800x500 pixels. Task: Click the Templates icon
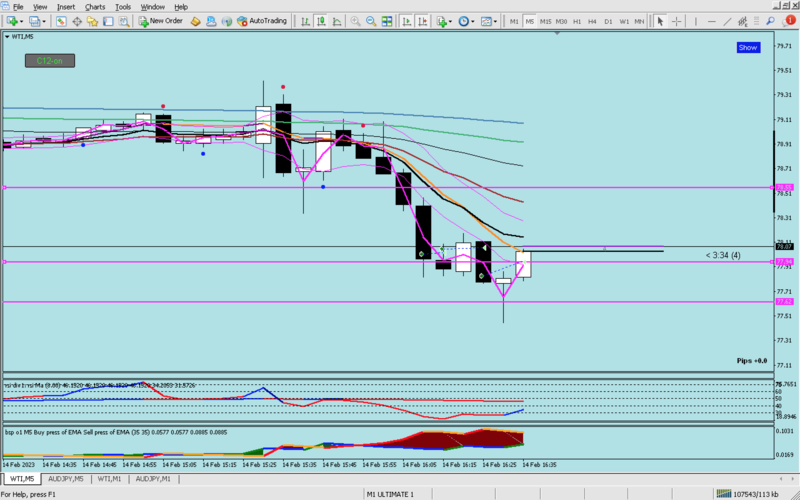pyautogui.click(x=486, y=21)
